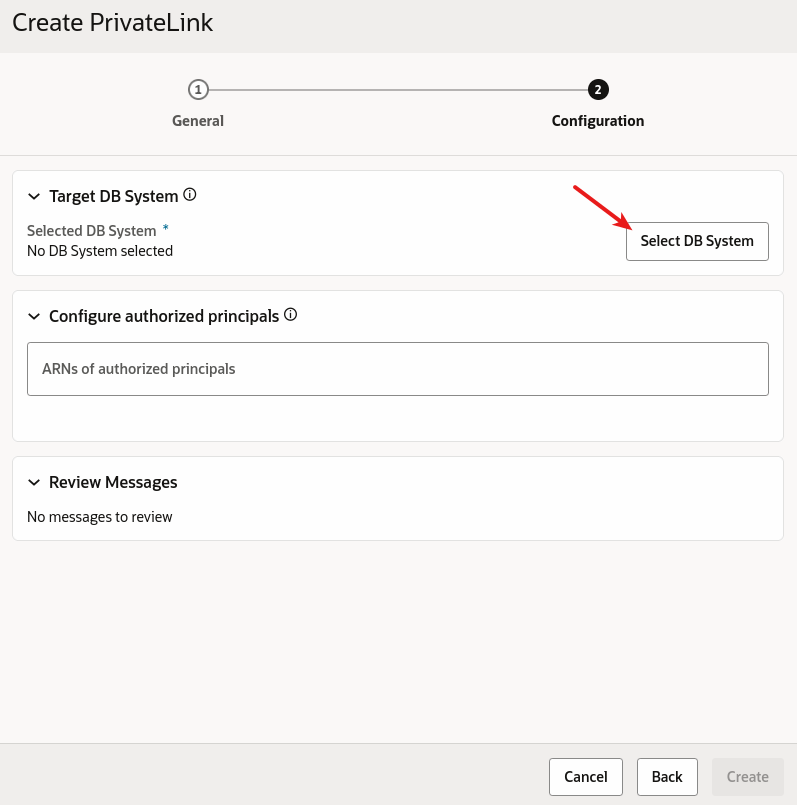
Task: Open info tooltip beside Target DB System
Action: pyautogui.click(x=190, y=195)
